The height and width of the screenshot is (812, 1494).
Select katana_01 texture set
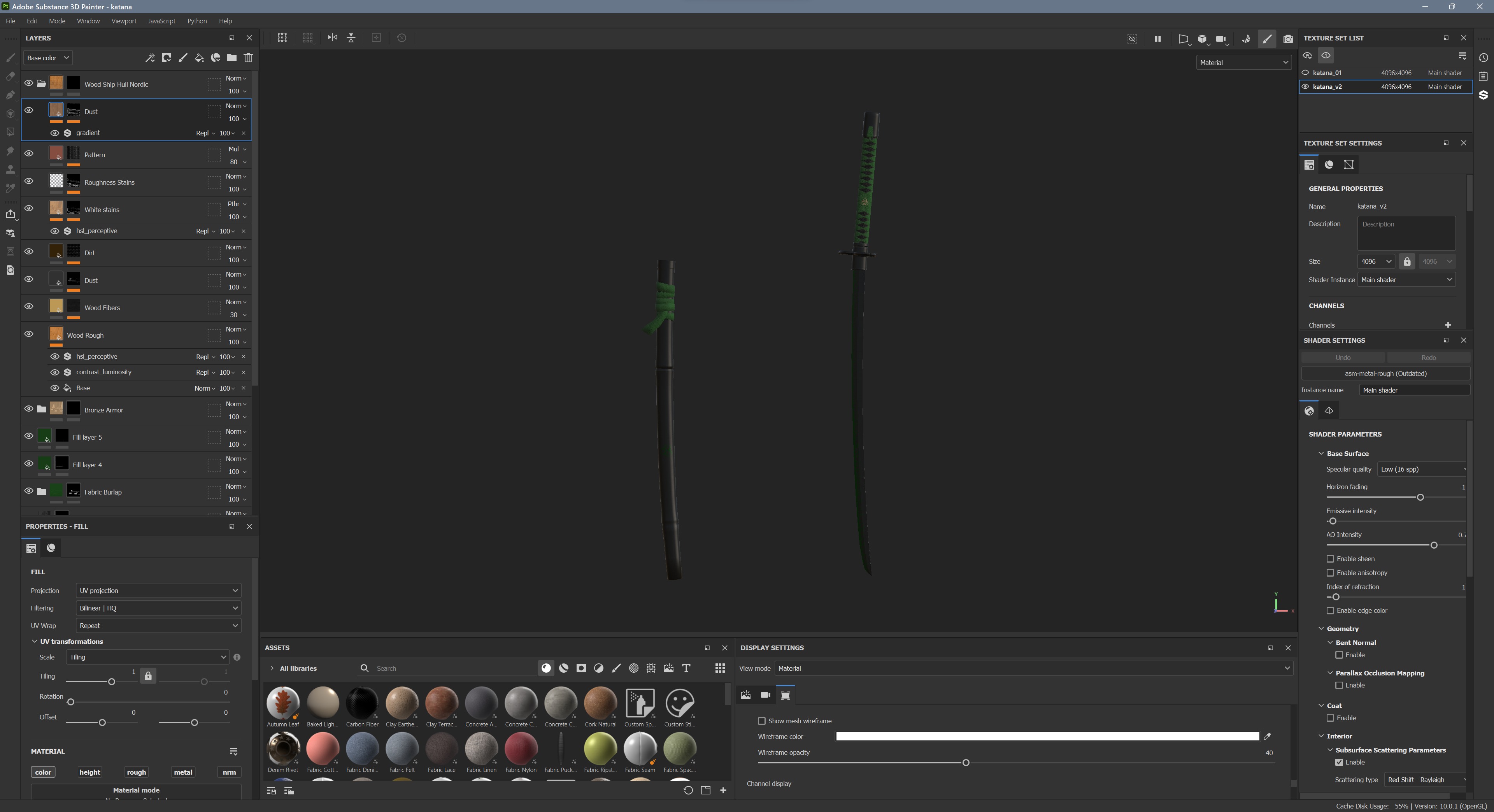[x=1385, y=72]
